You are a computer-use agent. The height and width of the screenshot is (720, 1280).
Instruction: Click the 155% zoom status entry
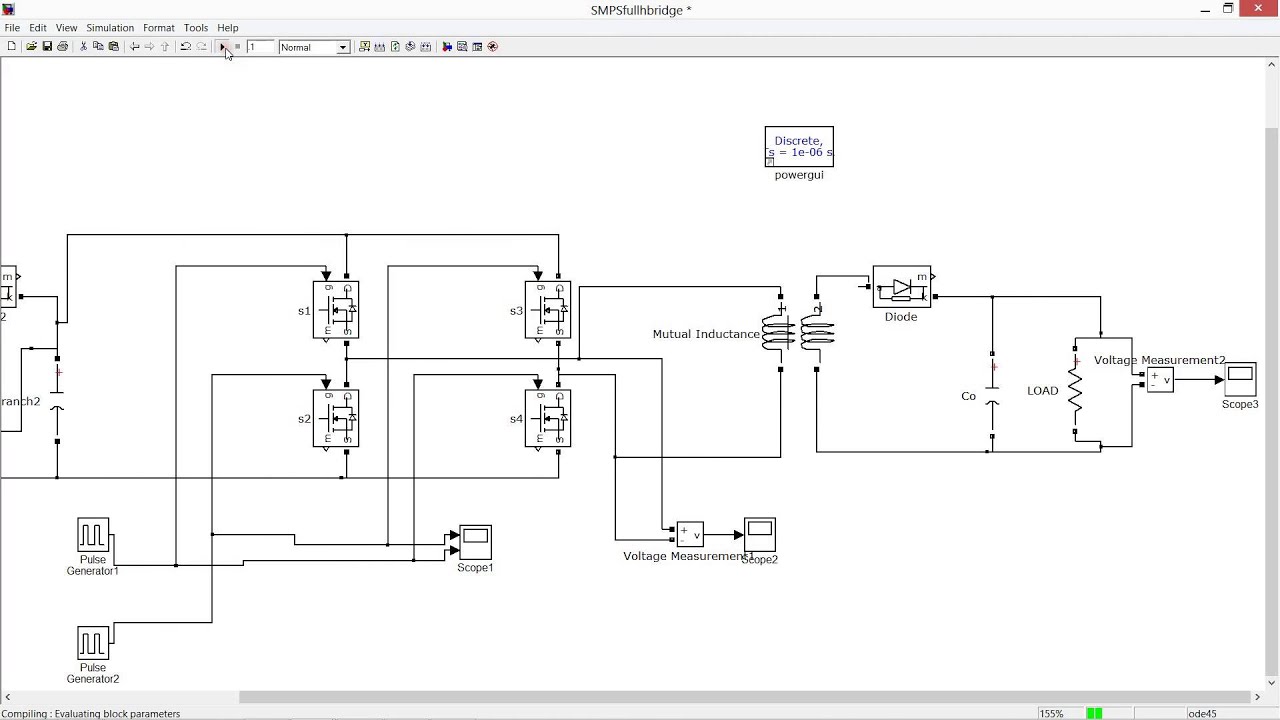[1051, 714]
